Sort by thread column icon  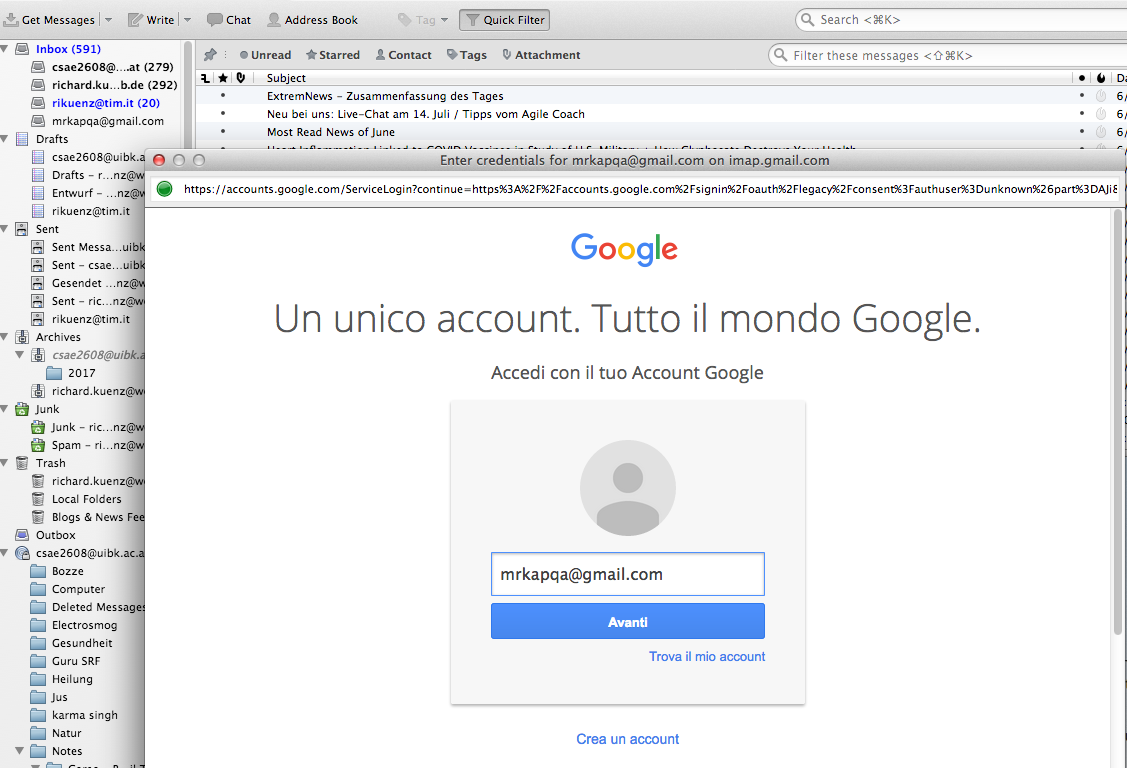[x=206, y=78]
